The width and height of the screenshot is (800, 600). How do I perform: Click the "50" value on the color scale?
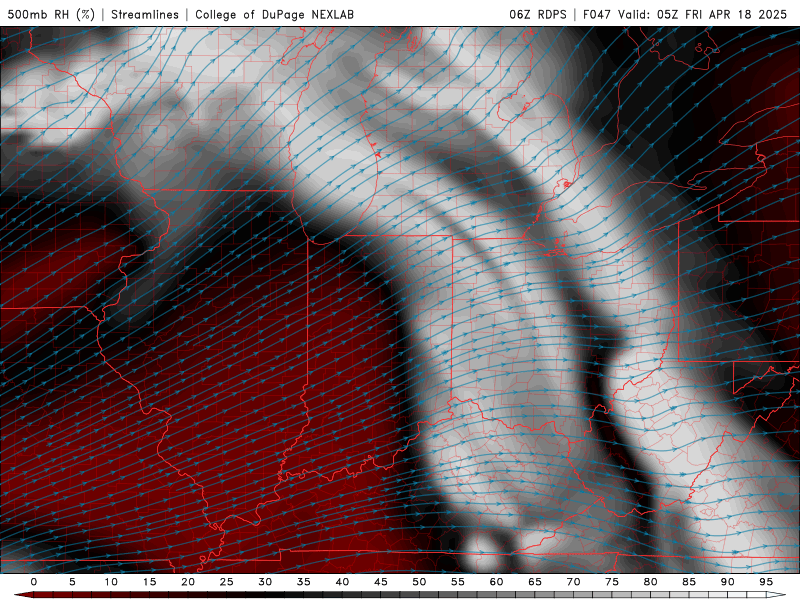pos(419,582)
